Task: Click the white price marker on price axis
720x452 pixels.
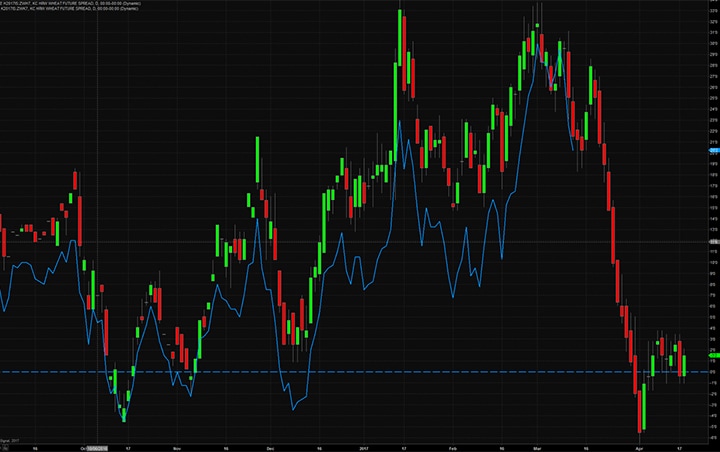Action: (713, 241)
